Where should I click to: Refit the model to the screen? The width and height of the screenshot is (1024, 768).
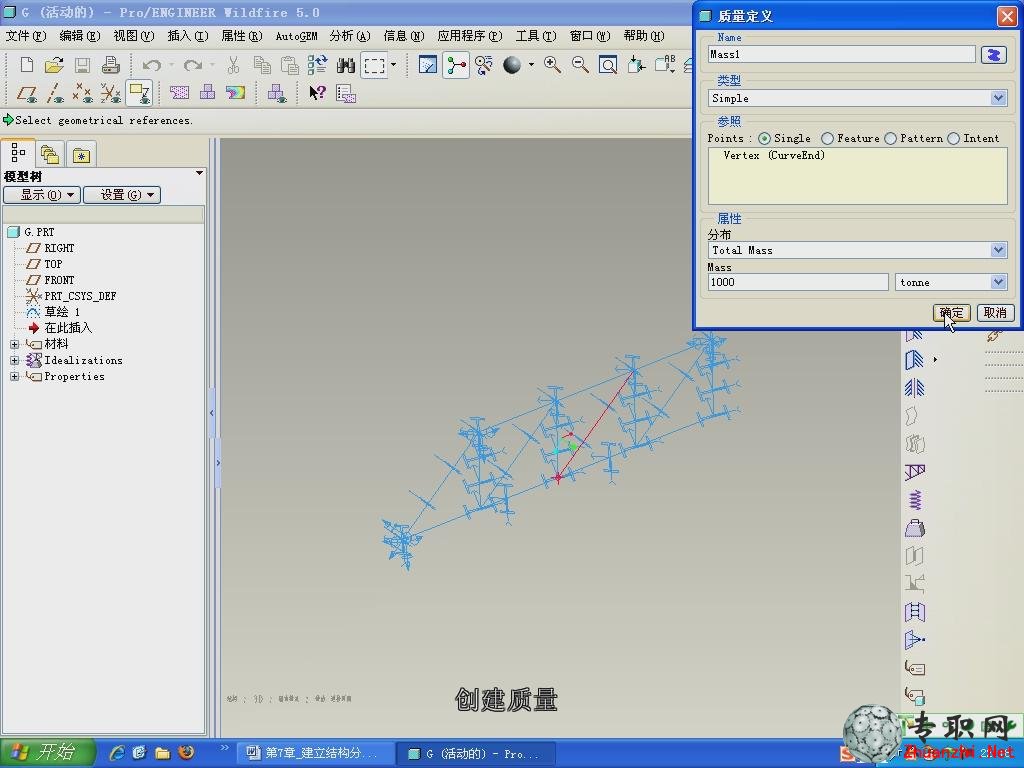point(608,65)
